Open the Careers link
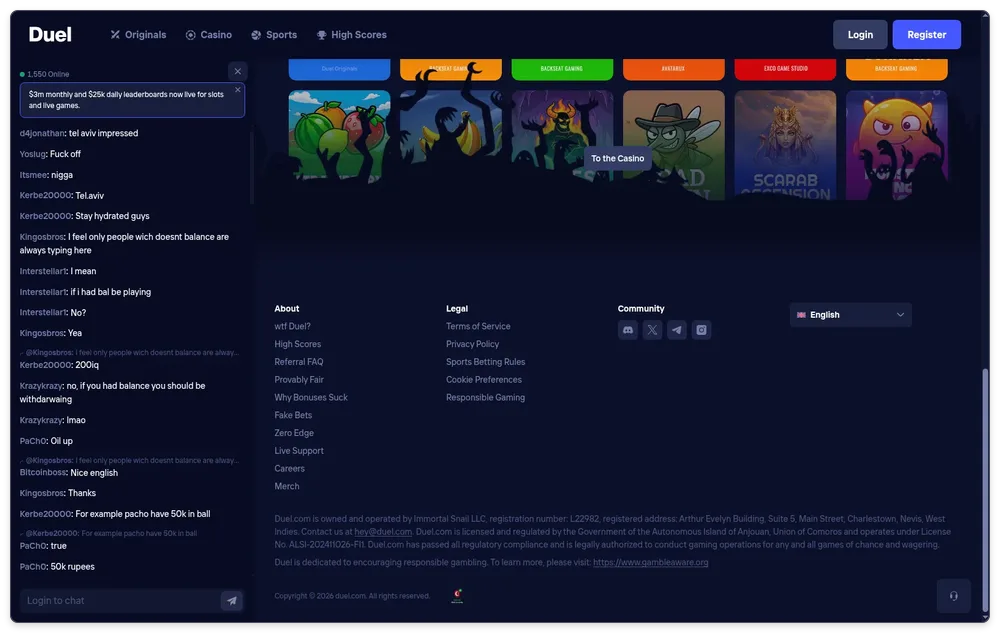The image size is (1000, 633). click(x=290, y=469)
